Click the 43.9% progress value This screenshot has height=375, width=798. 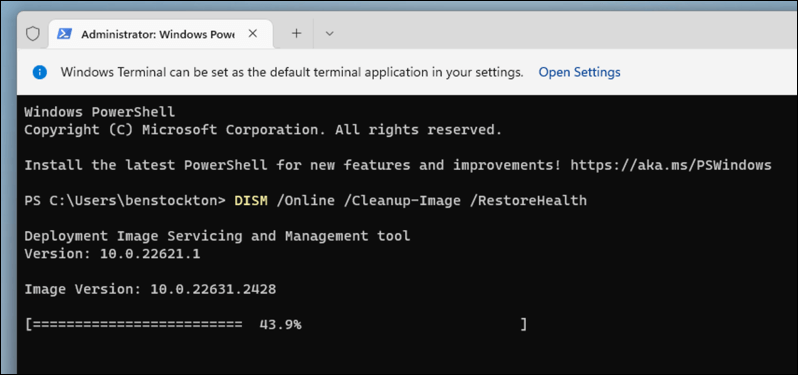pyautogui.click(x=280, y=325)
